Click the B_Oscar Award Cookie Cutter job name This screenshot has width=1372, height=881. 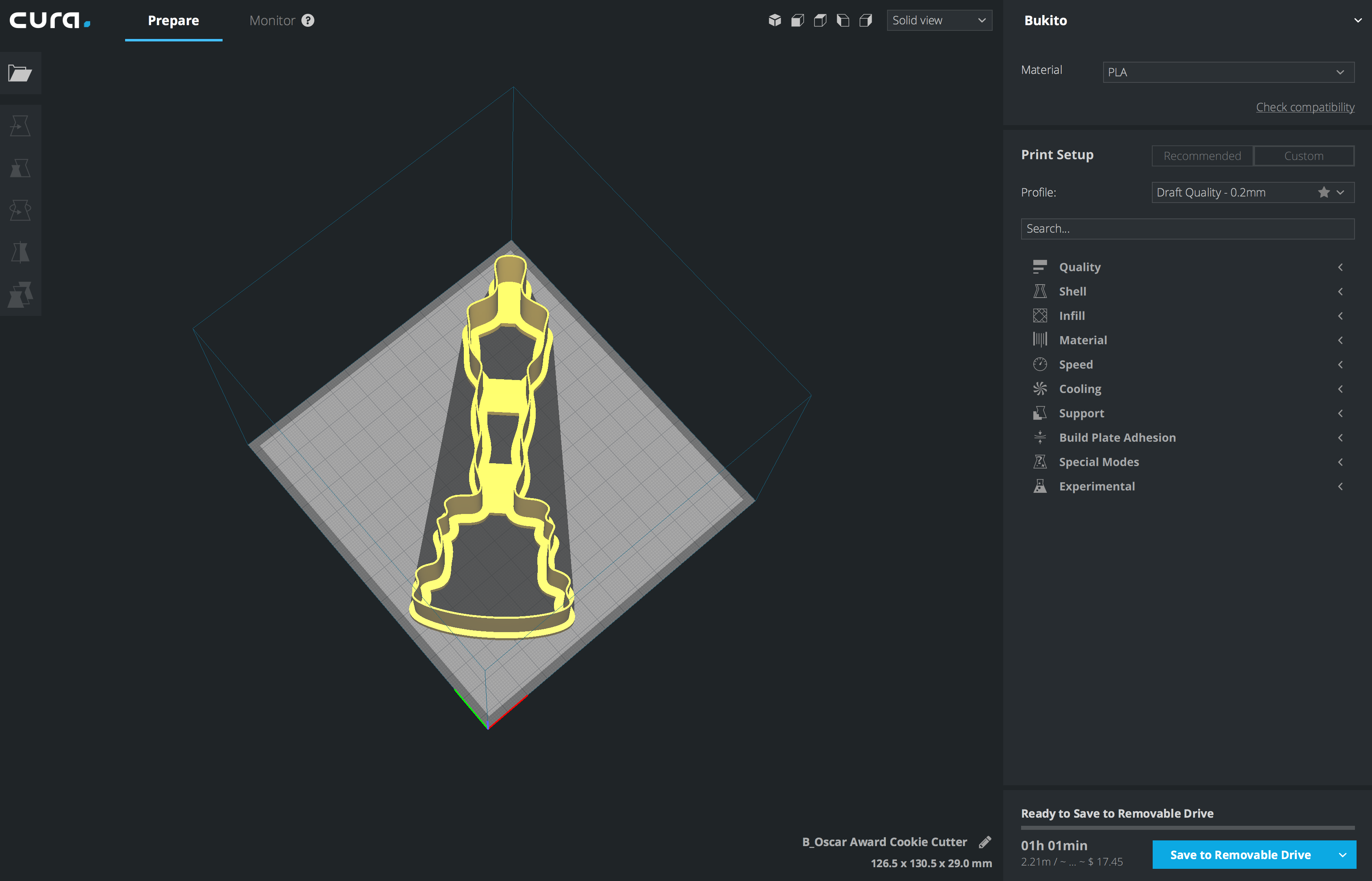click(x=885, y=842)
